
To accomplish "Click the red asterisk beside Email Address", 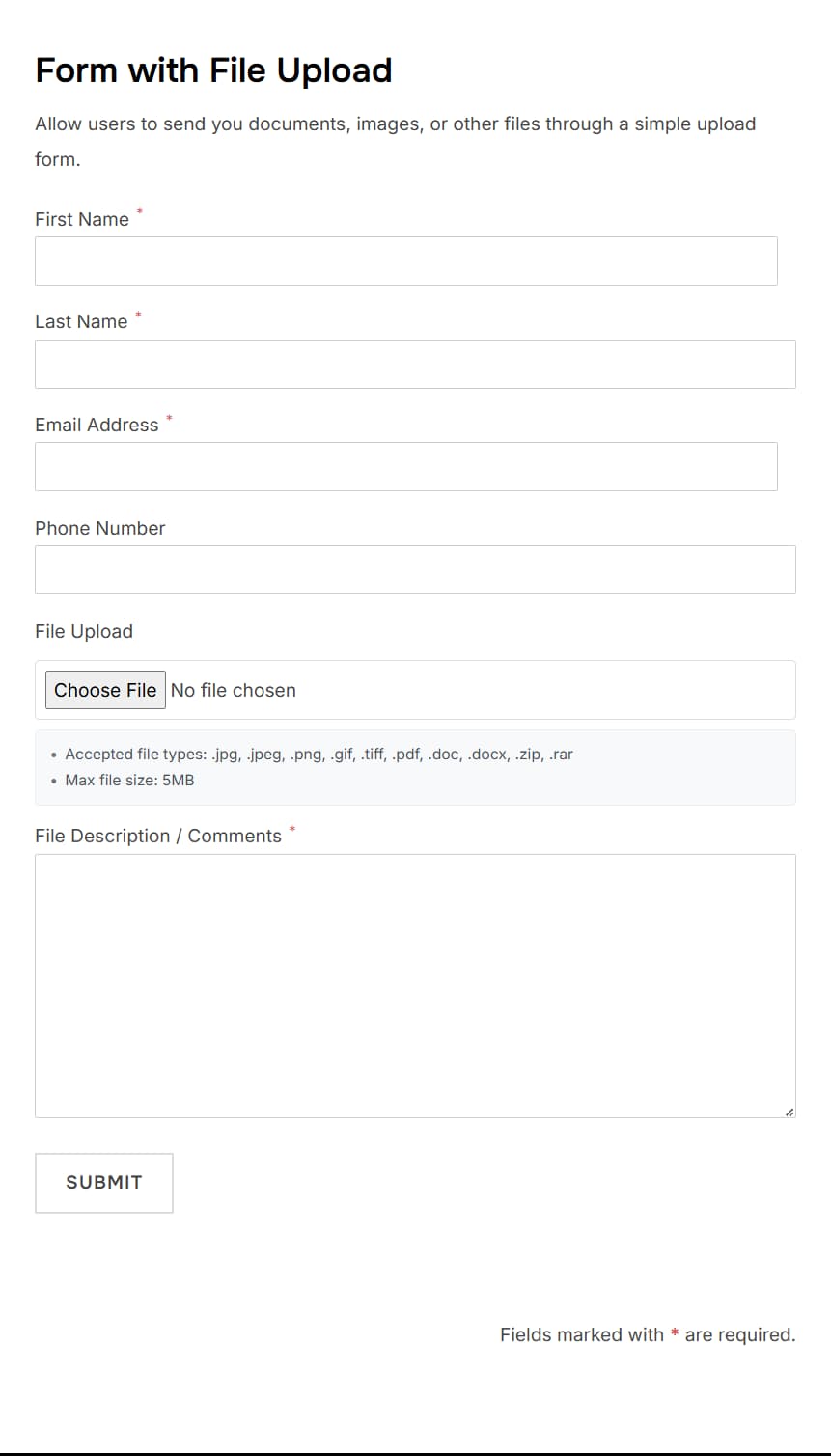I will [170, 419].
